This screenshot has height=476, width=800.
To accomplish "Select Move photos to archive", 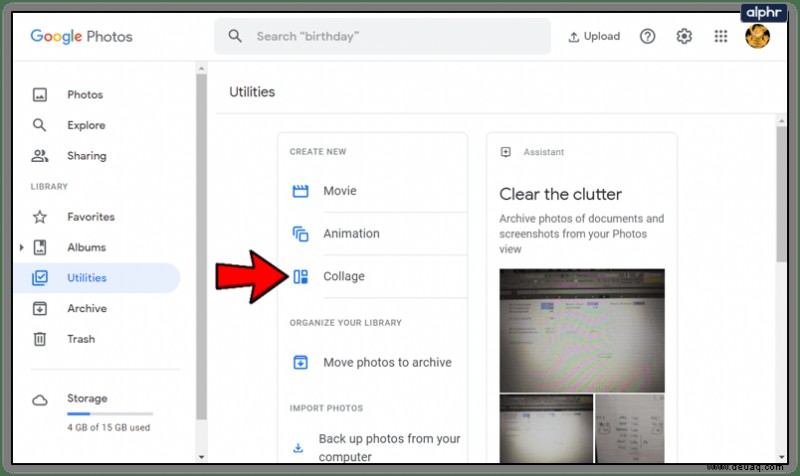I will [x=387, y=362].
